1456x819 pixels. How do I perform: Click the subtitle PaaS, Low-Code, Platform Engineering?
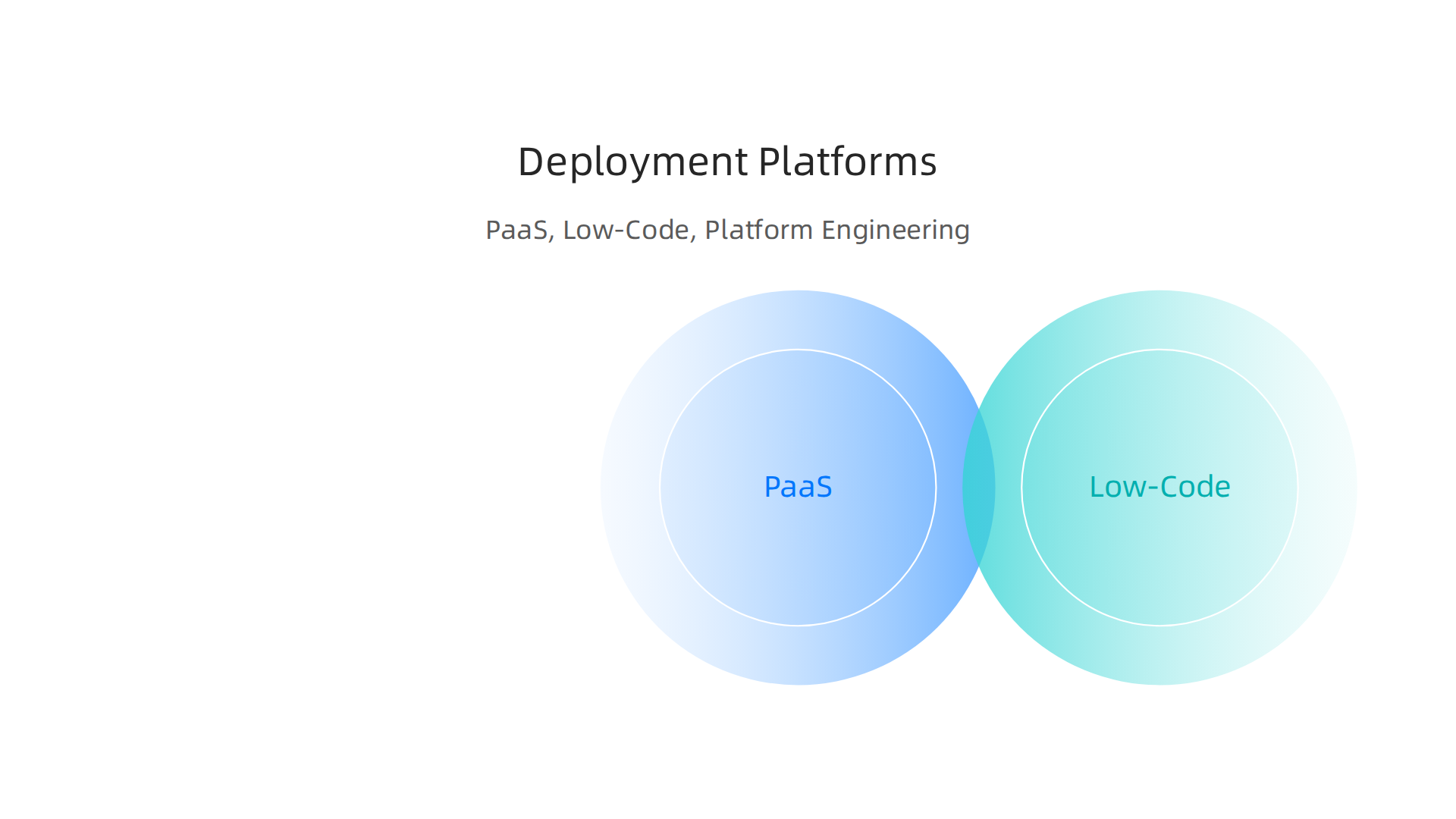[x=727, y=230]
